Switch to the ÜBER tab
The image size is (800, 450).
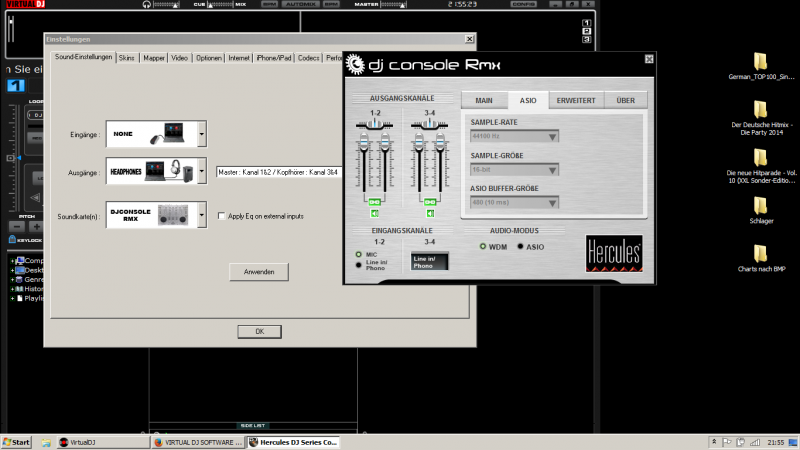[626, 101]
